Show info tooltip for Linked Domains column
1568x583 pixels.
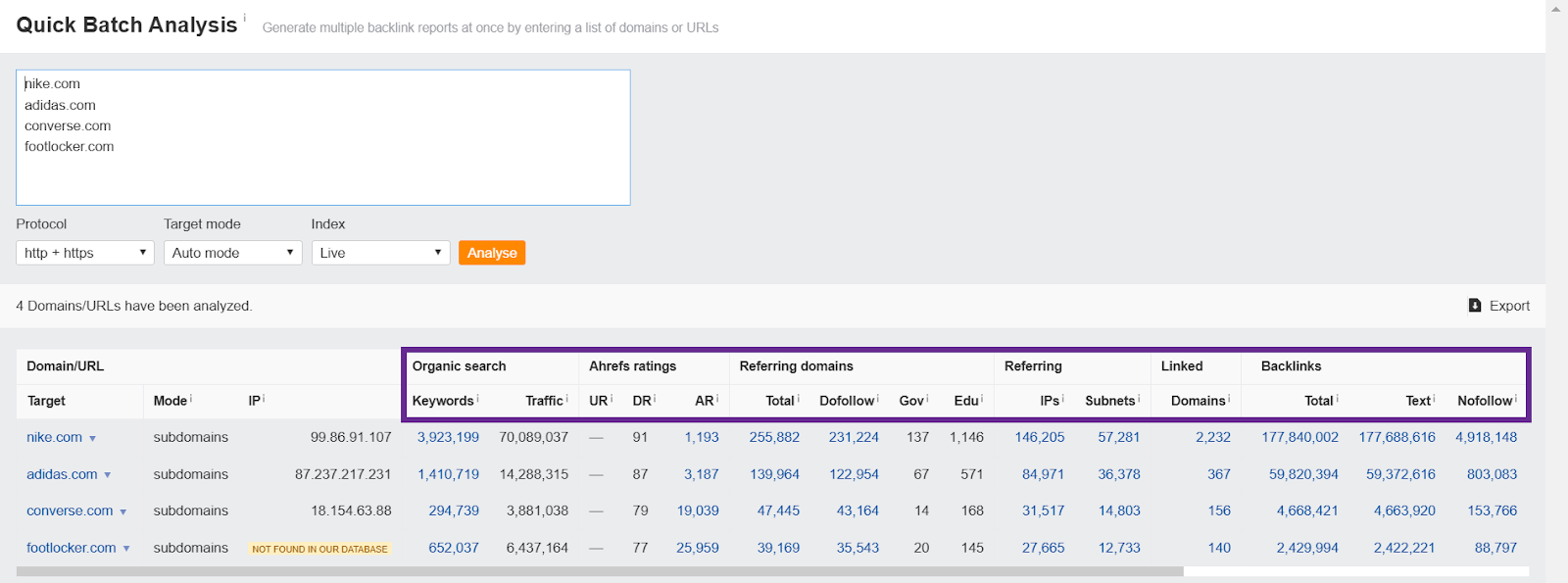[1230, 398]
